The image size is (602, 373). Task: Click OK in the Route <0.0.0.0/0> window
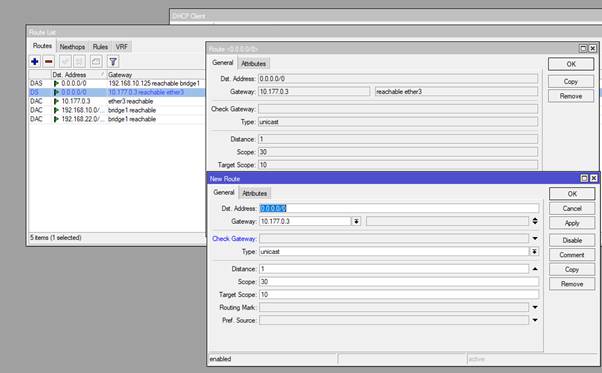point(571,64)
